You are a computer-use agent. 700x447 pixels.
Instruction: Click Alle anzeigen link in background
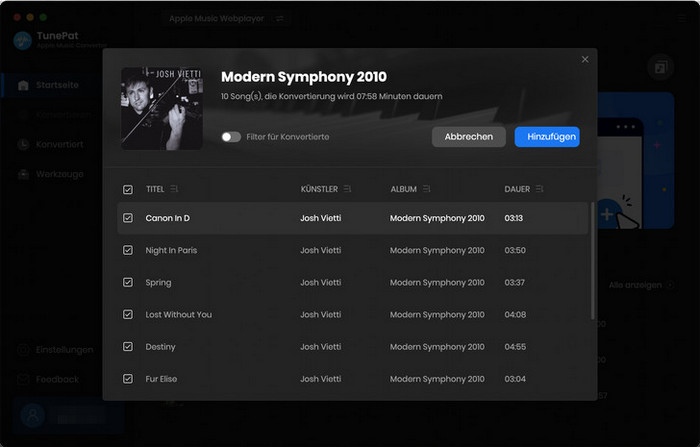(635, 285)
